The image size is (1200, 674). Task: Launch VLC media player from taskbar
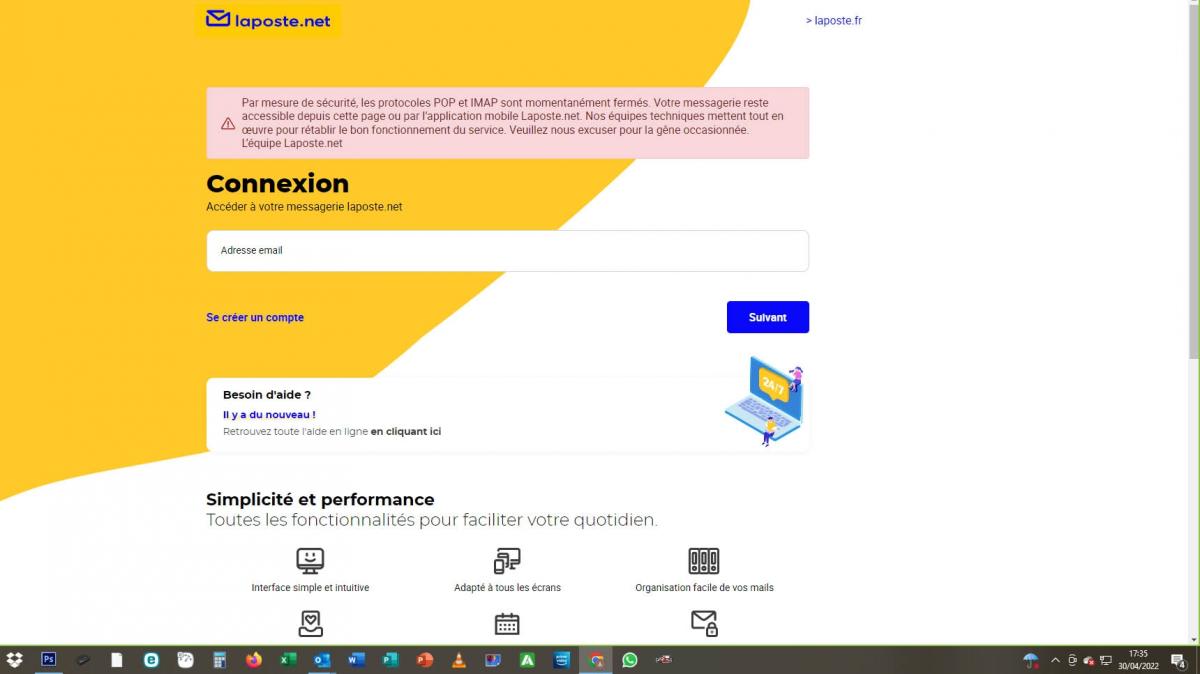458,660
